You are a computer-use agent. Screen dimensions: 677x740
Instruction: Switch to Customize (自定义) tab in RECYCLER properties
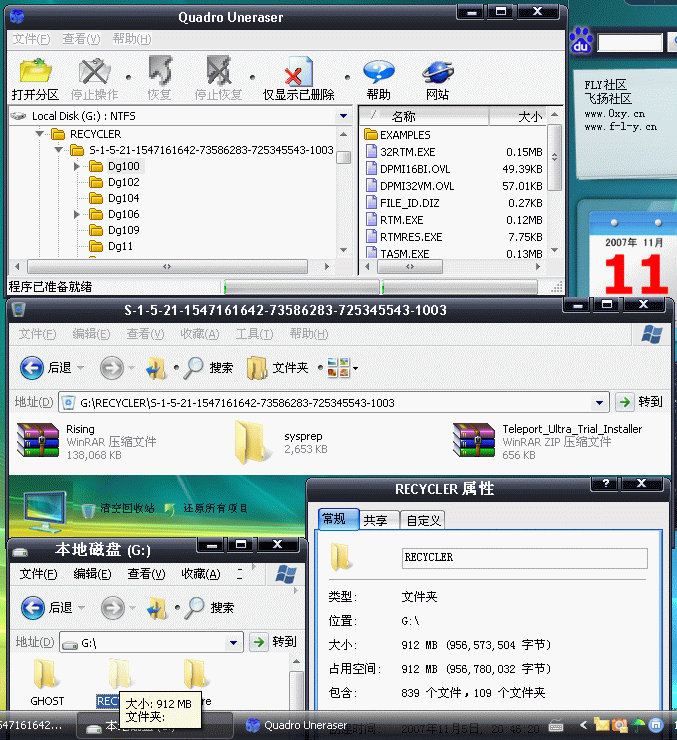tap(423, 520)
